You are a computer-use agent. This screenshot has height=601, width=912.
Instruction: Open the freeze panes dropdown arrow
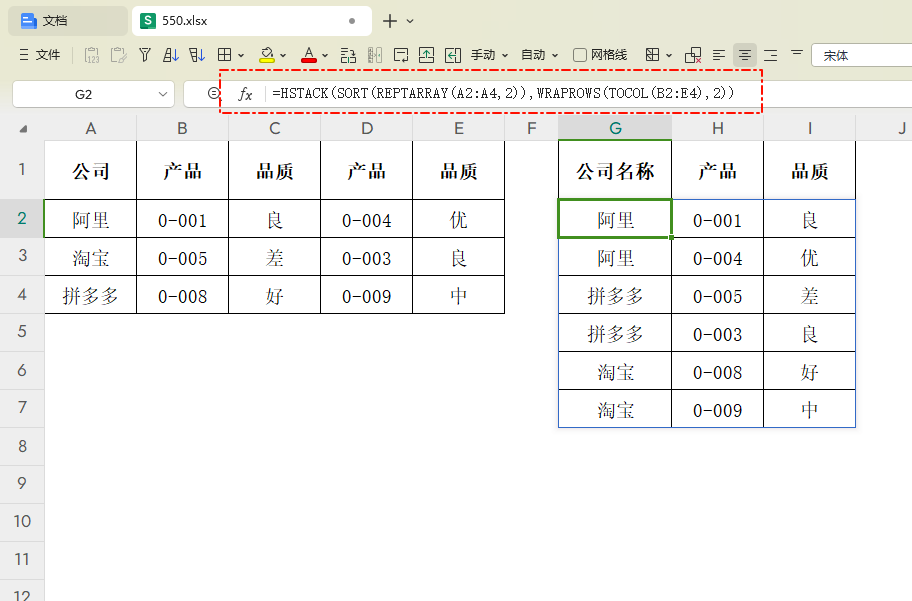669,56
